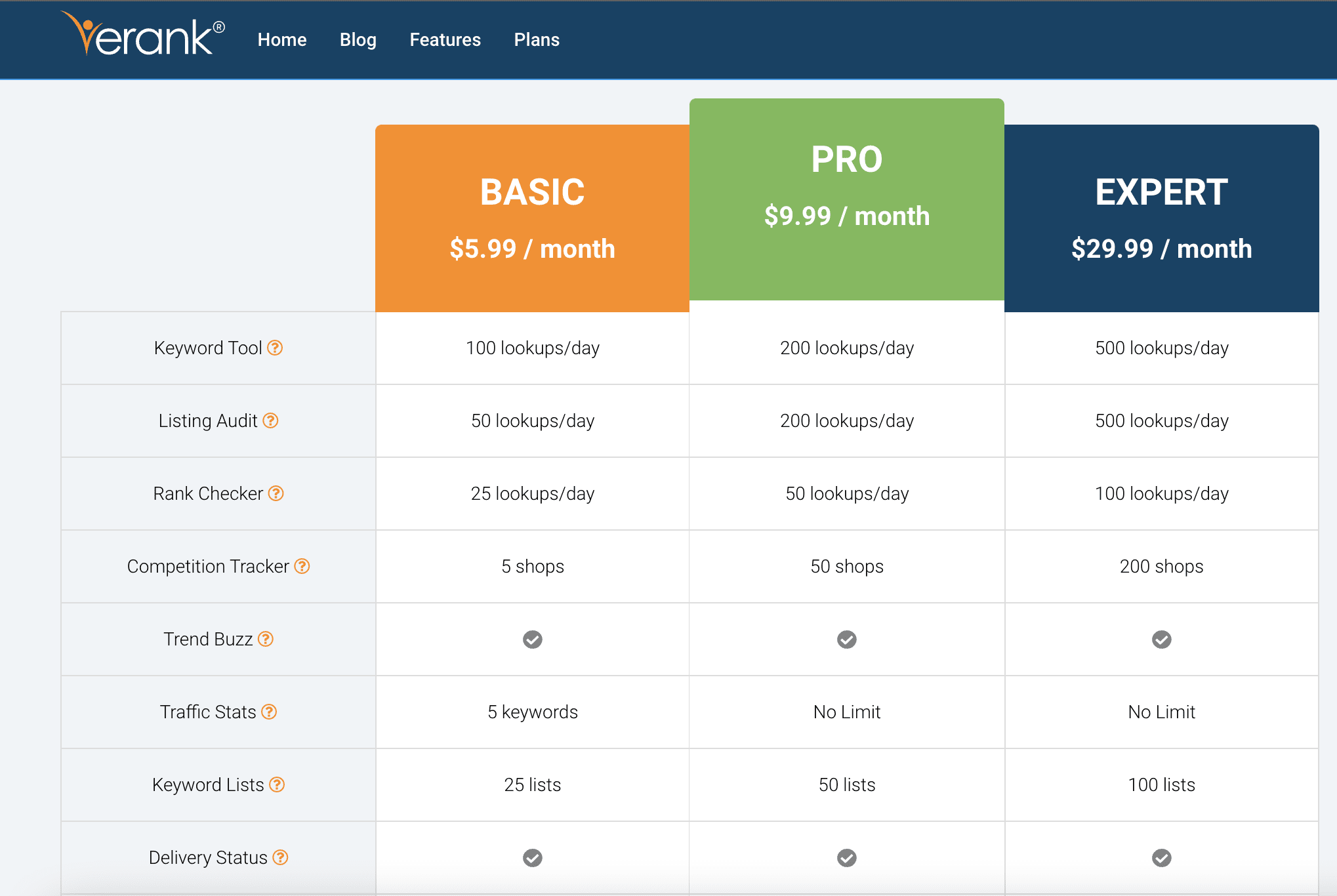Click the Delivery Status row label
1337x896 pixels.
click(208, 857)
